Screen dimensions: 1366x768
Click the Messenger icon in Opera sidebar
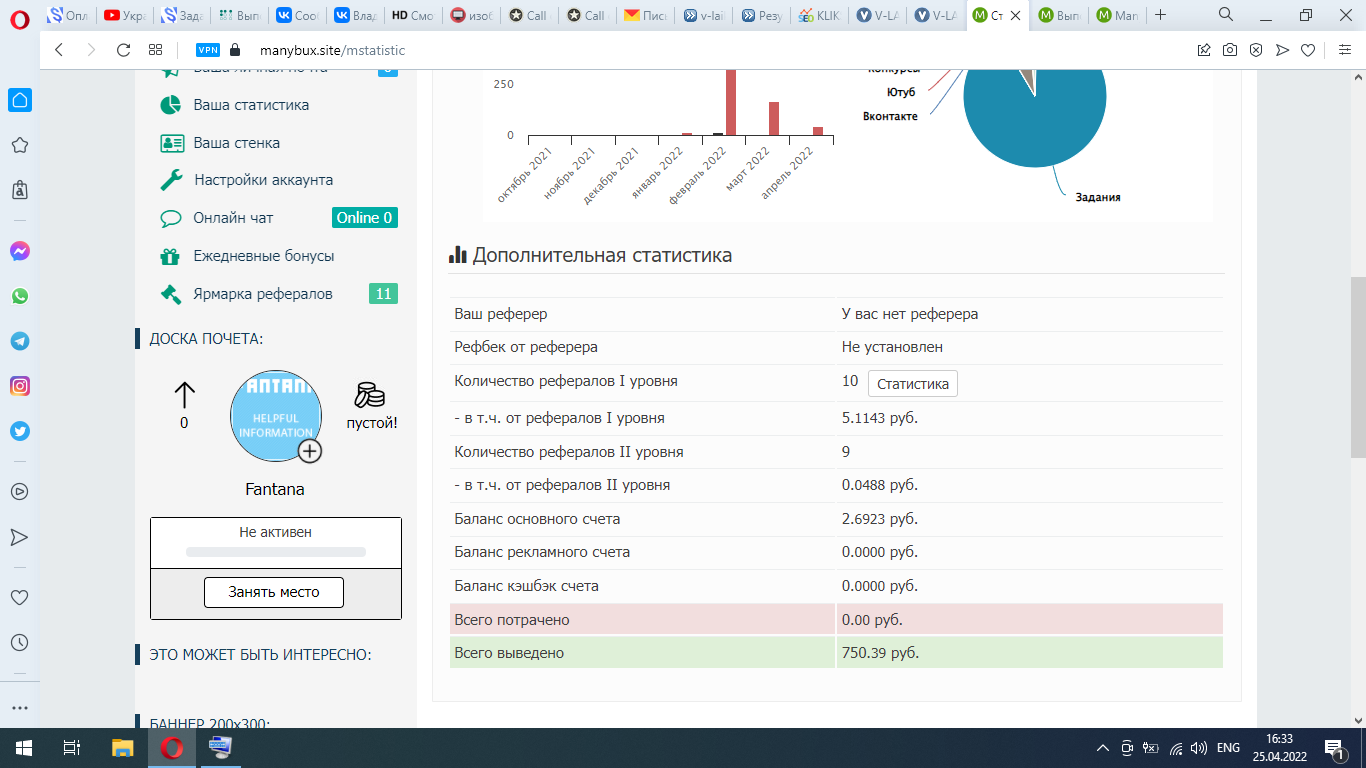[x=19, y=252]
